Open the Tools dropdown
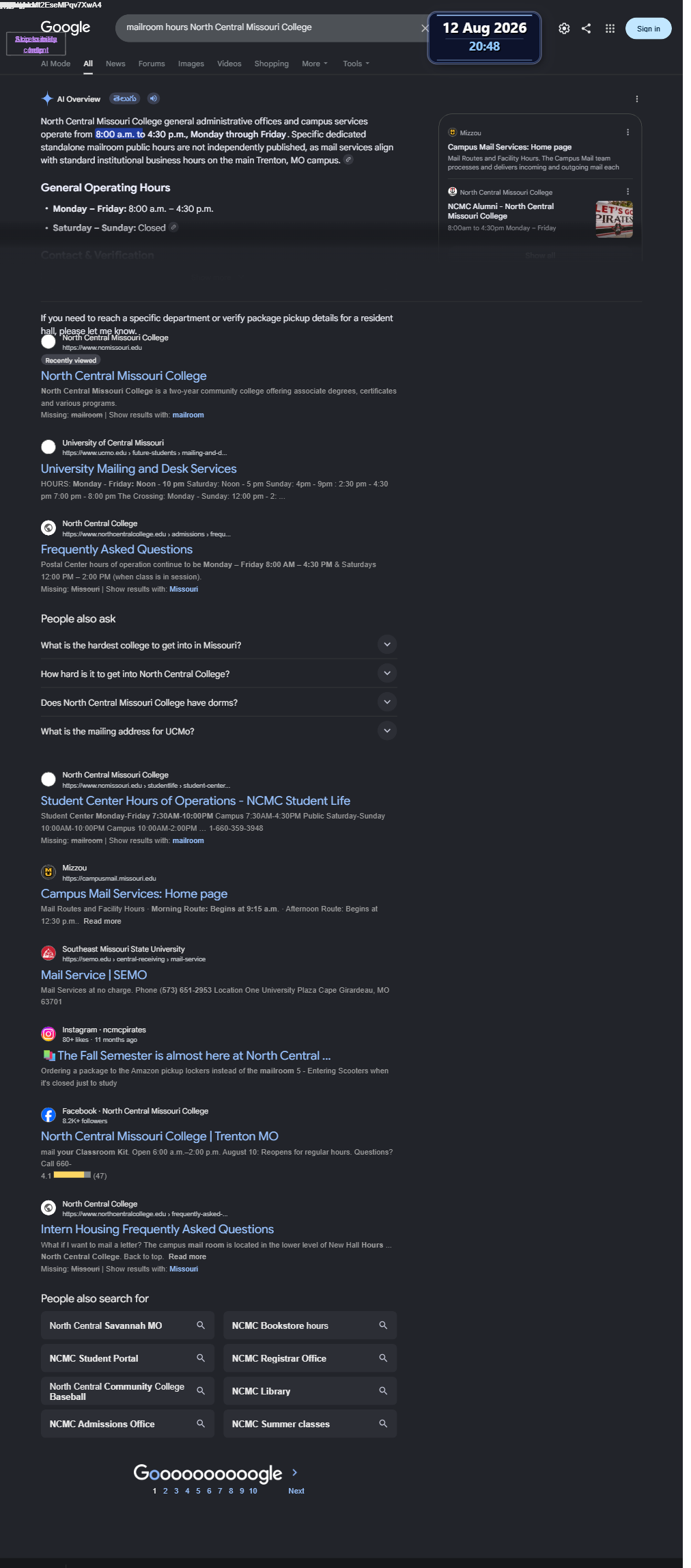Image resolution: width=691 pixels, height=1568 pixels. pyautogui.click(x=356, y=64)
